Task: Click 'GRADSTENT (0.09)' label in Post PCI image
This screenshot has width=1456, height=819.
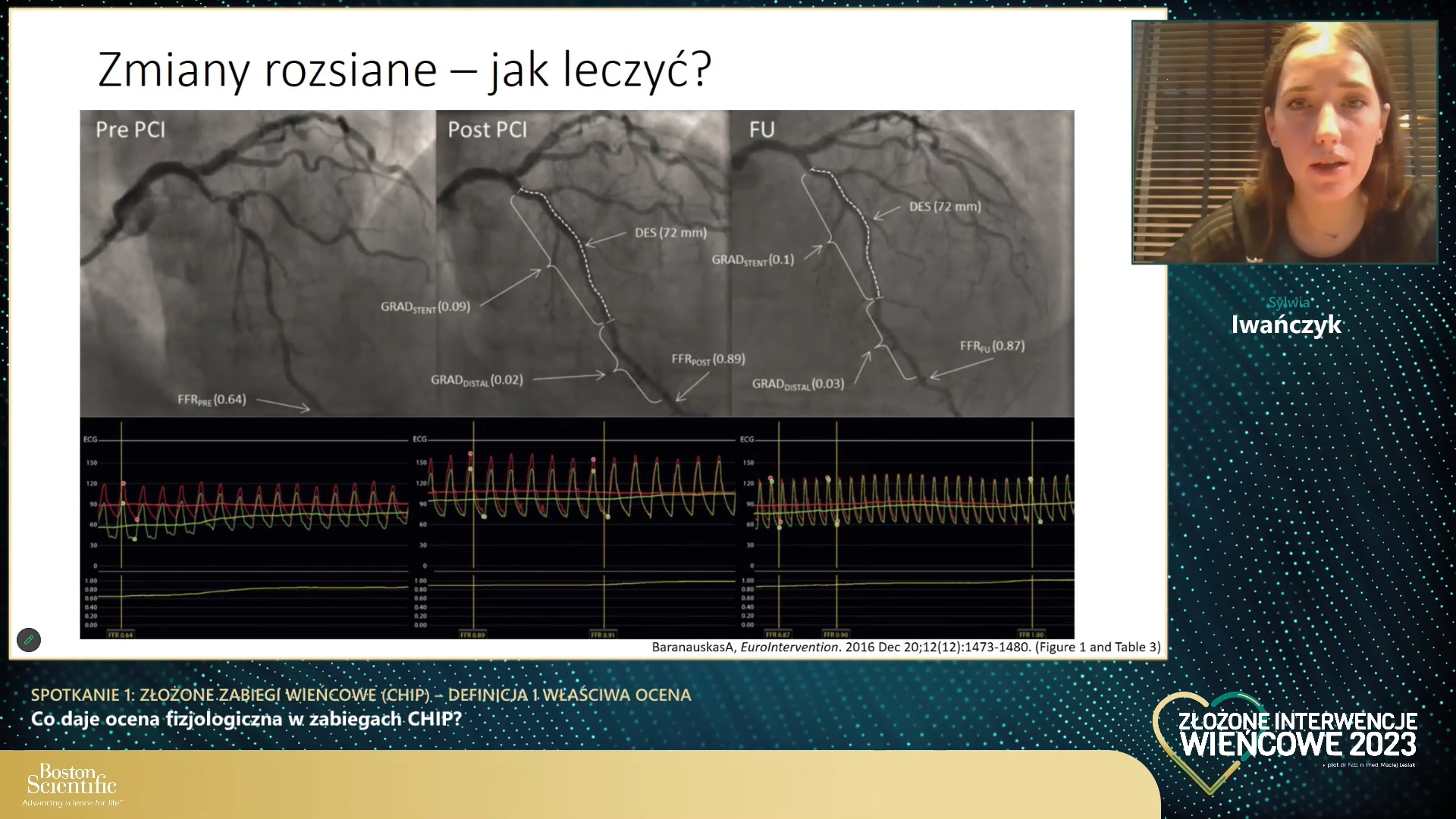Action: pos(425,307)
